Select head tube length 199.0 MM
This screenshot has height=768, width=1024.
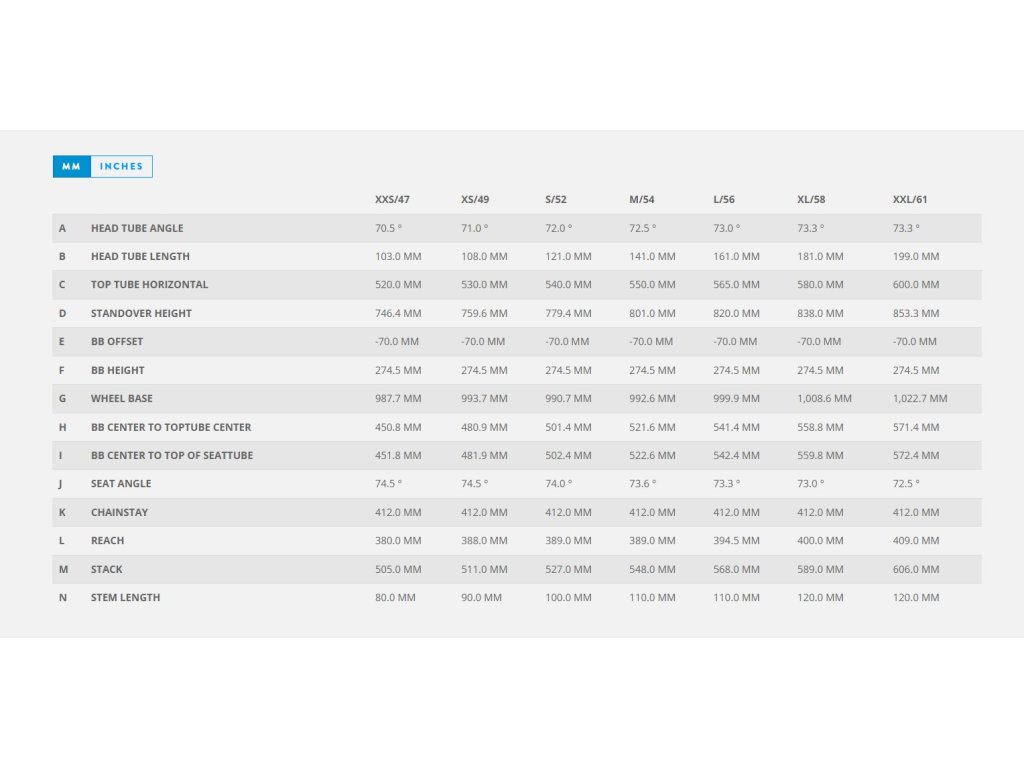coord(916,256)
